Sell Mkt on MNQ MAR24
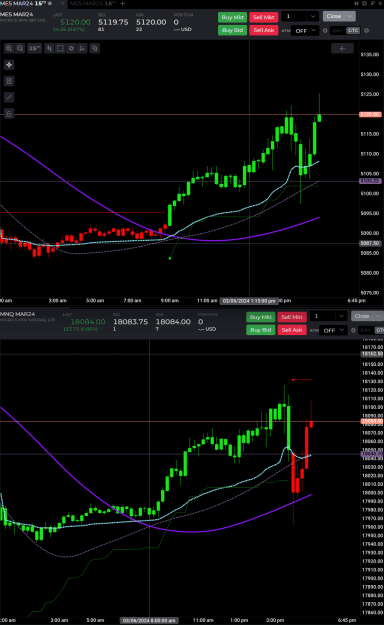Viewport: 384px width, 625px height. 292,317
